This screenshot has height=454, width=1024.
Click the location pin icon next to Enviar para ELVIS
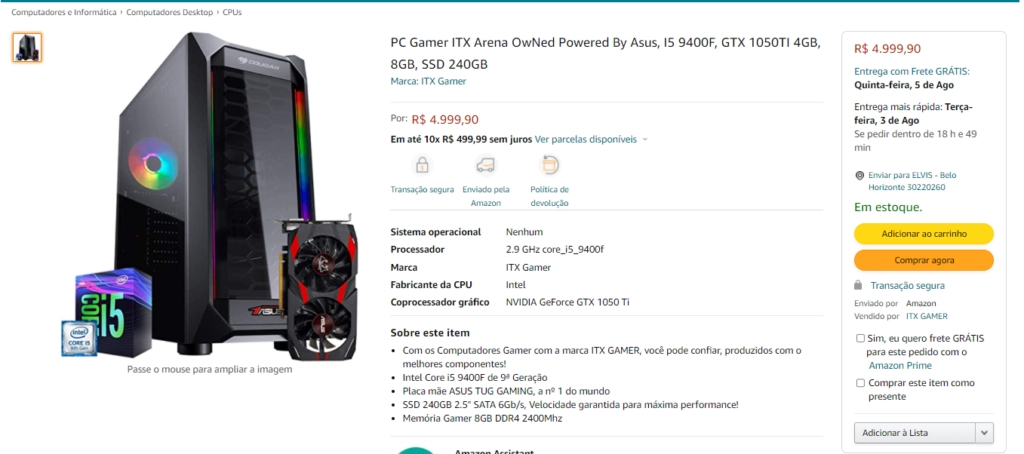[859, 176]
